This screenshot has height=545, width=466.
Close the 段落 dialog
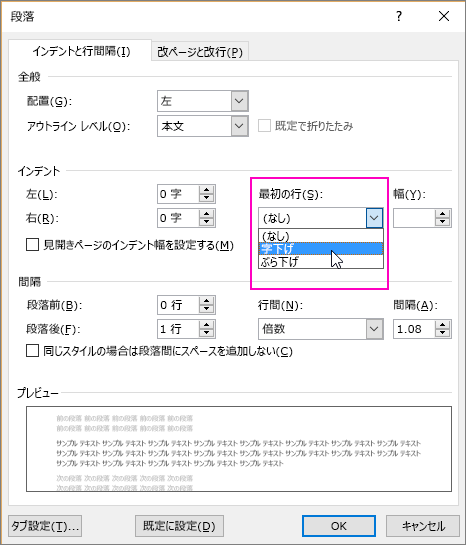pos(444,16)
